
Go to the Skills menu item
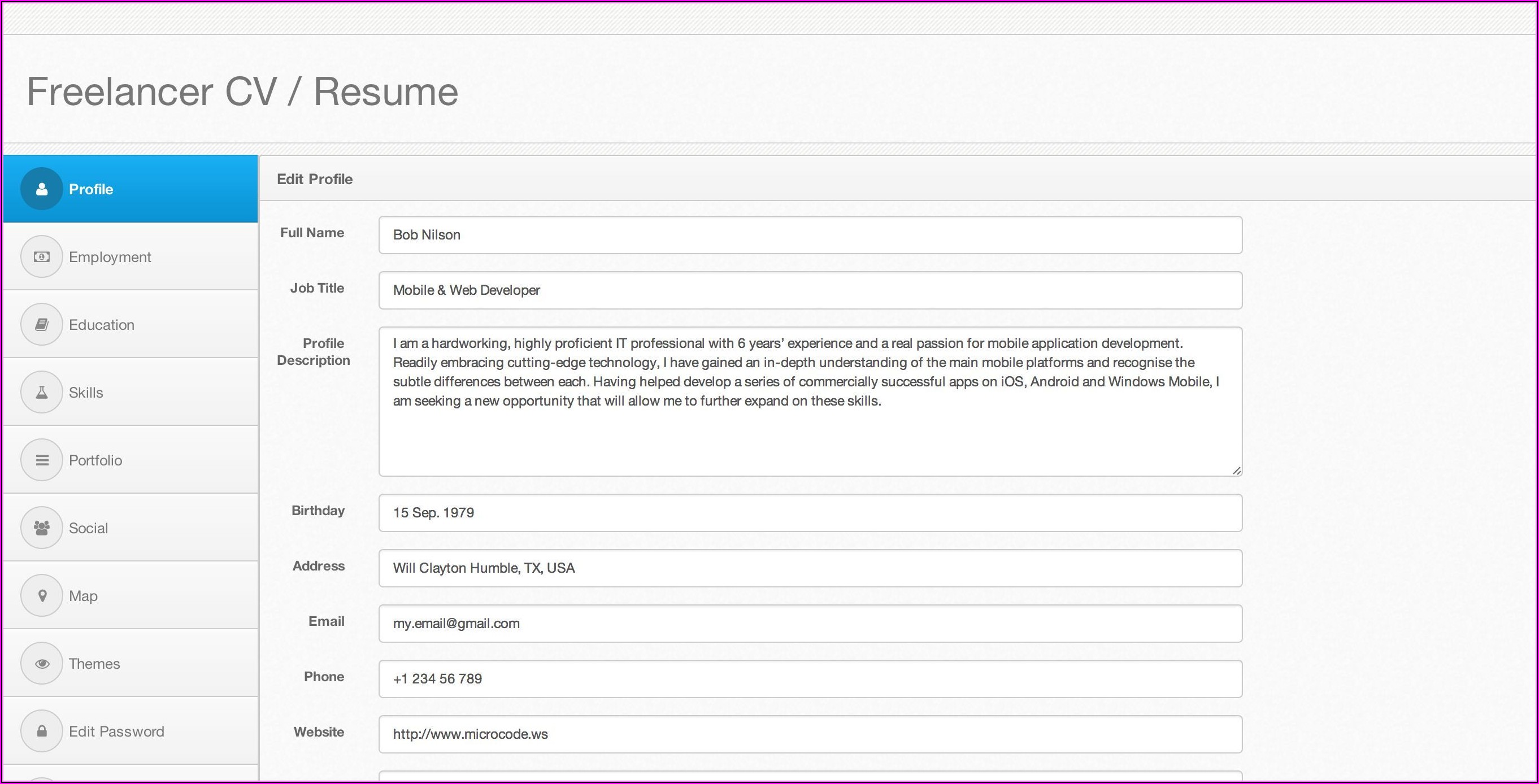click(86, 393)
